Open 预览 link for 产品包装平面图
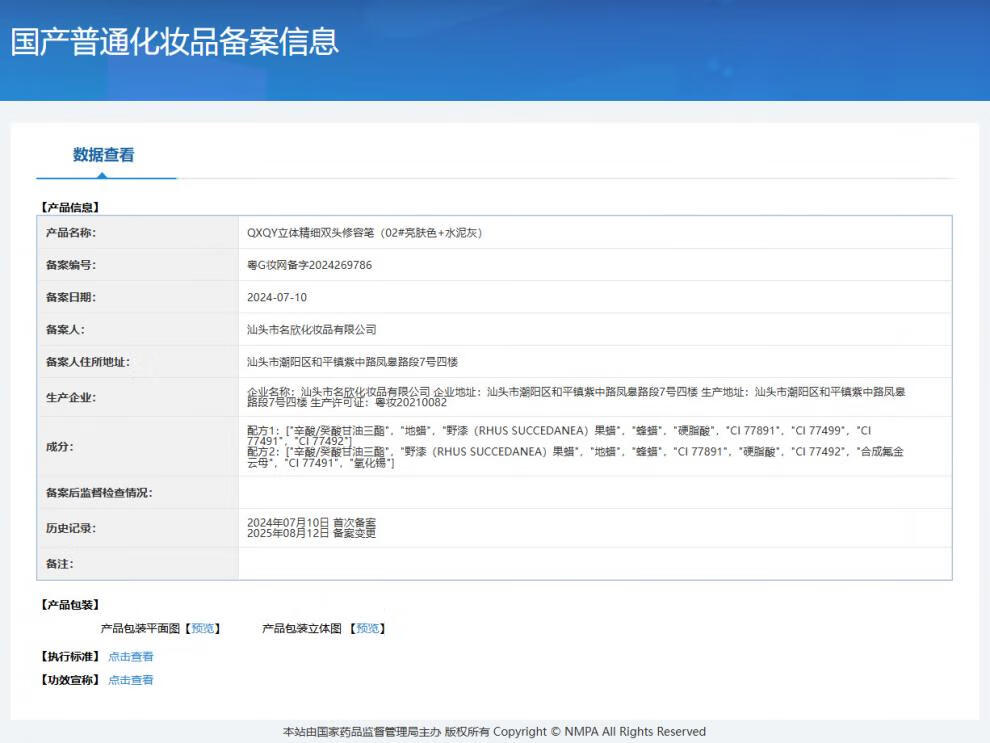The height and width of the screenshot is (743, 990). 203,629
